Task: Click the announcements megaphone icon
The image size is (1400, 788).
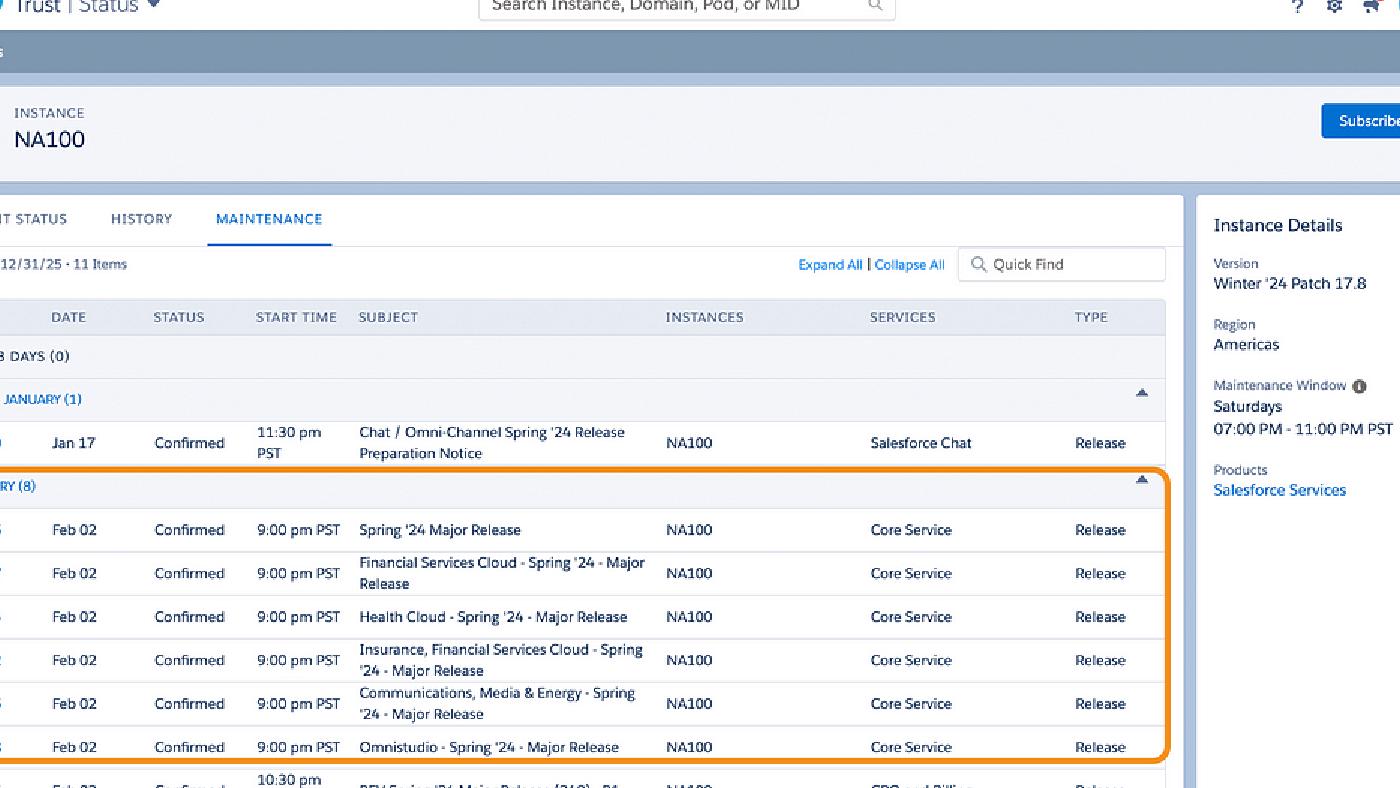Action: [1371, 7]
